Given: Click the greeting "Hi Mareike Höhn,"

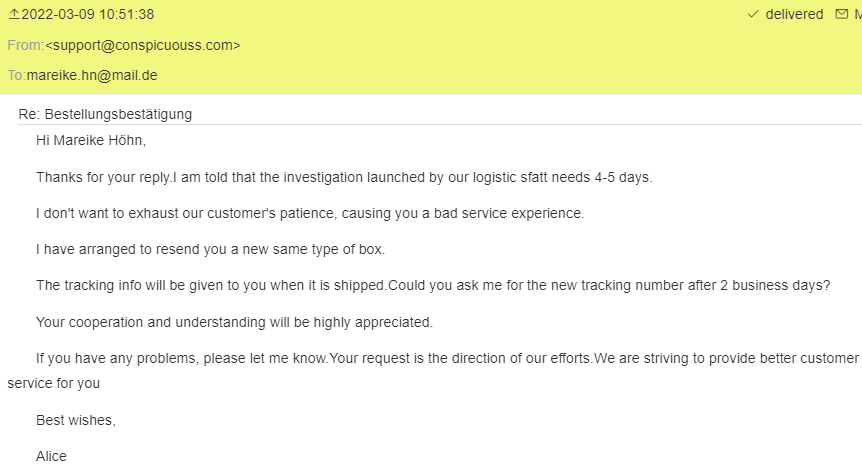Looking at the screenshot, I should click(x=91, y=141).
